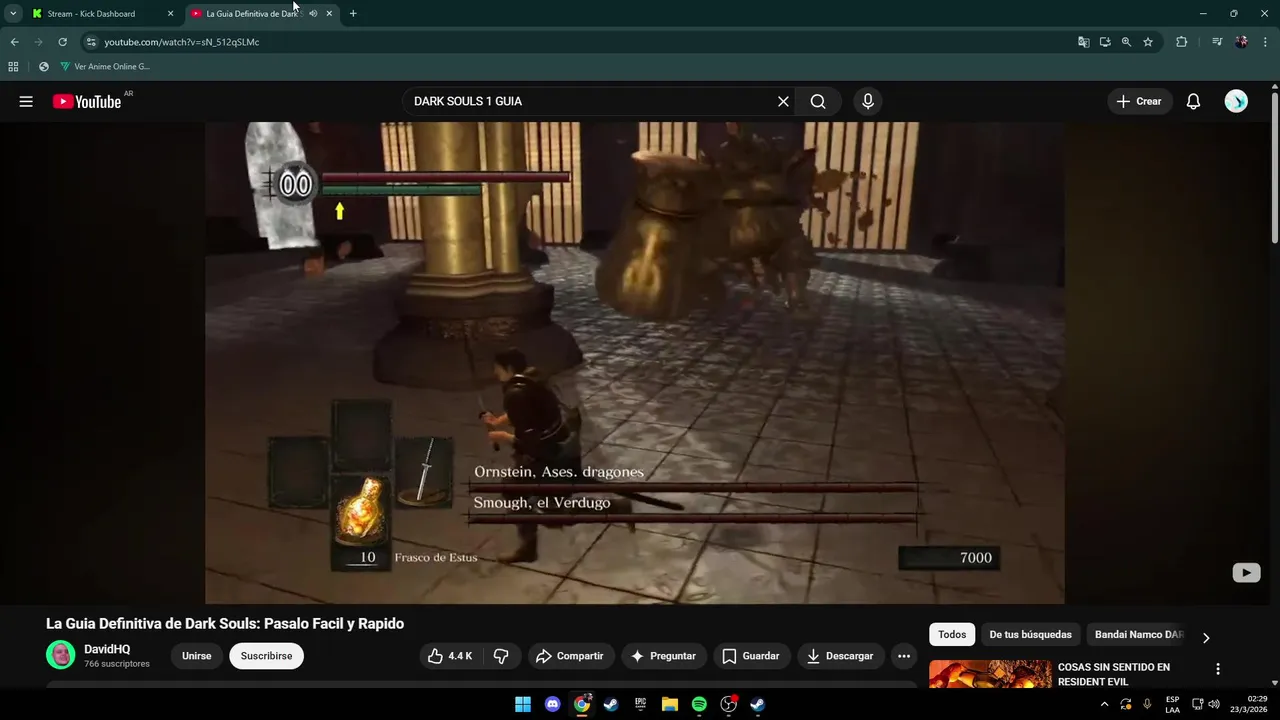Viewport: 1280px width, 720px height.
Task: Clear the search text with the X
Action: (783, 101)
